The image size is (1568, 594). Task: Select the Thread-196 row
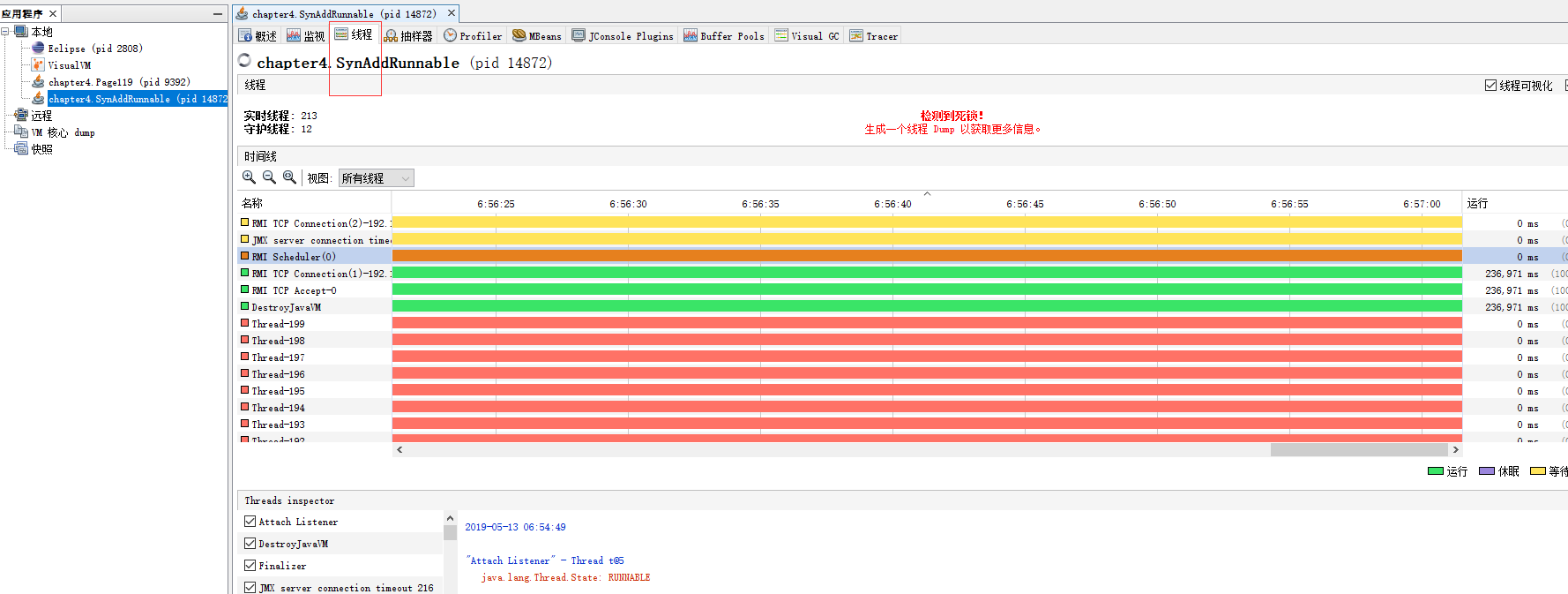pyautogui.click(x=315, y=374)
